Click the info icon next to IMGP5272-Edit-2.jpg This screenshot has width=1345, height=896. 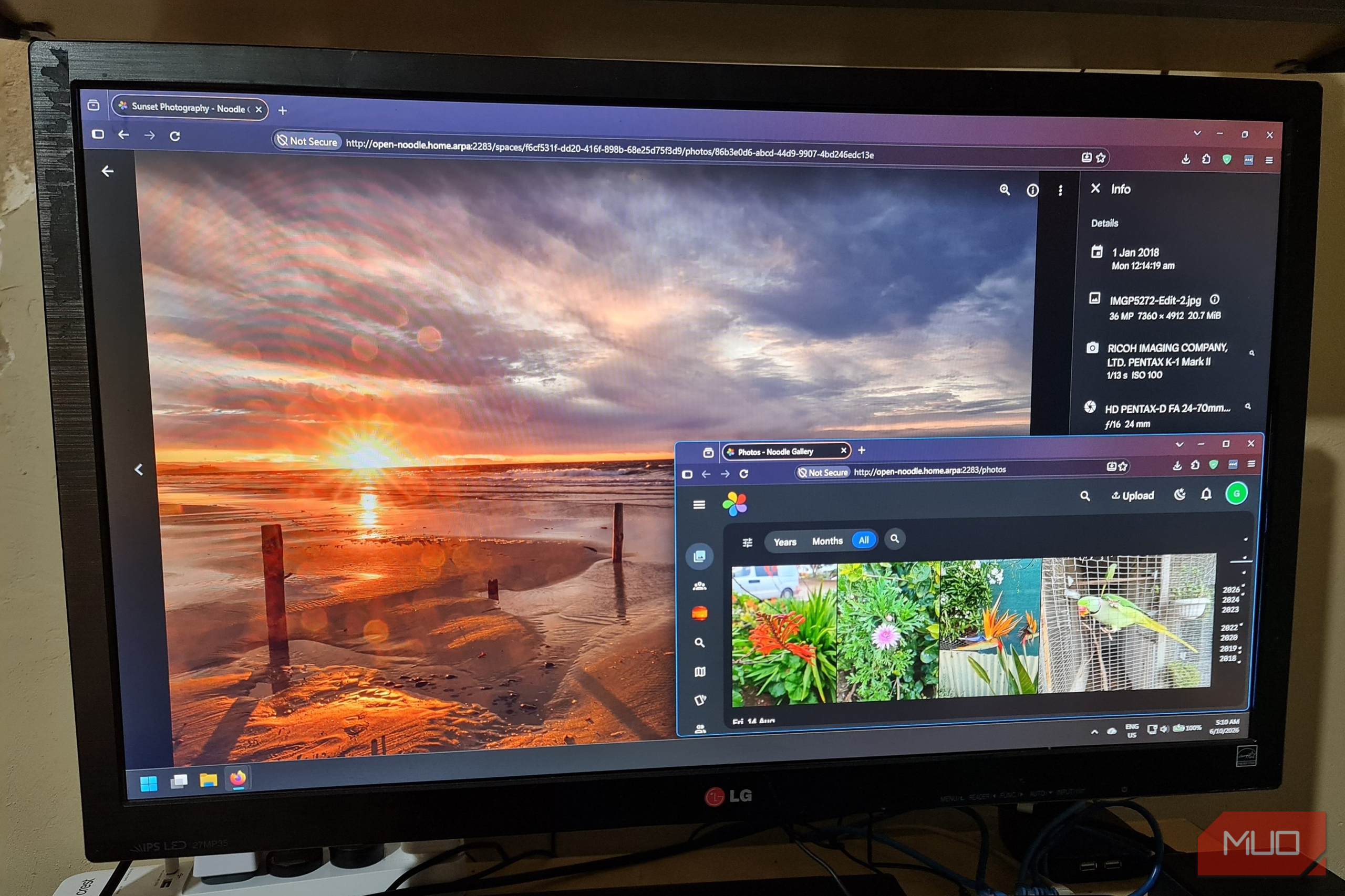coord(1215,299)
